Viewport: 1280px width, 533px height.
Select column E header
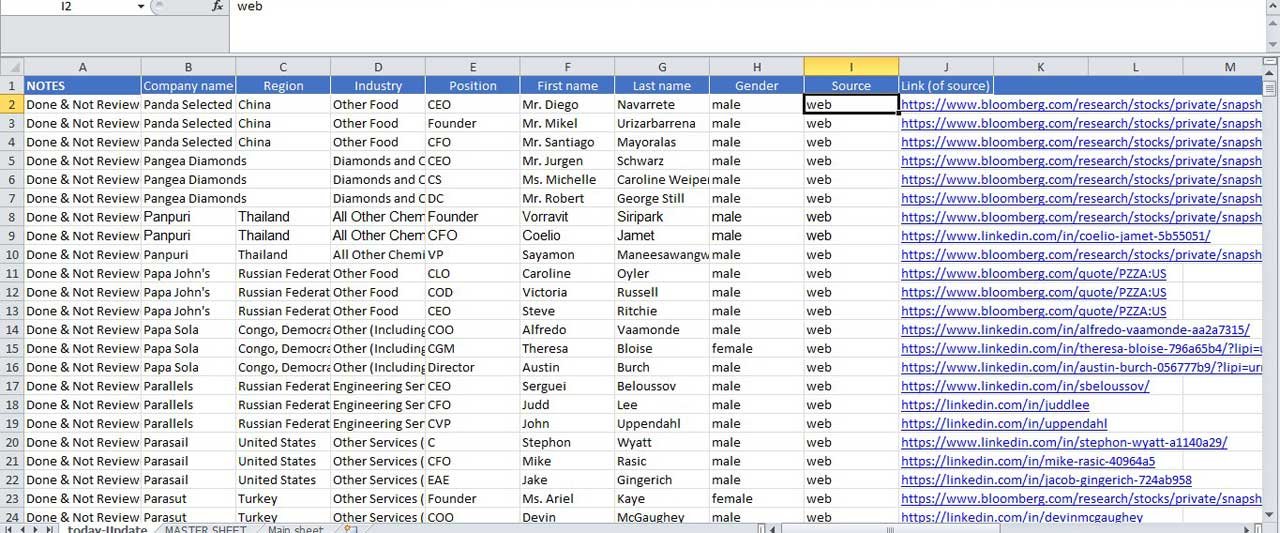tap(472, 67)
